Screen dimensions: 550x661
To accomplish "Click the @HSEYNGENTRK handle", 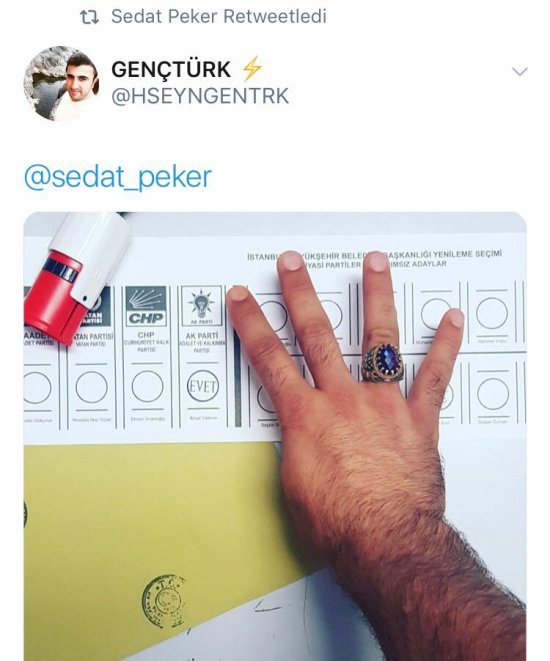I will (200, 96).
